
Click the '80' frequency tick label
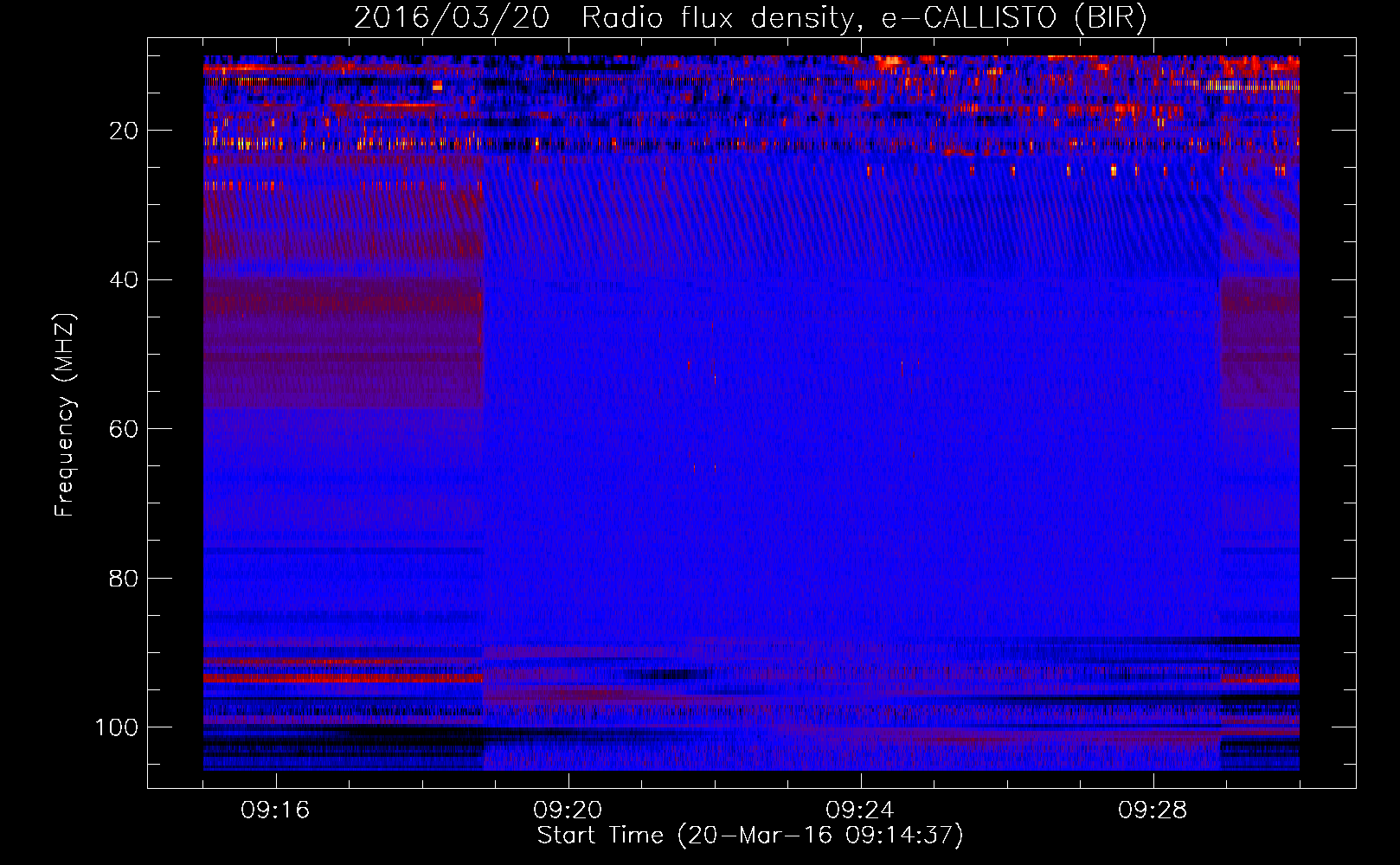point(124,579)
